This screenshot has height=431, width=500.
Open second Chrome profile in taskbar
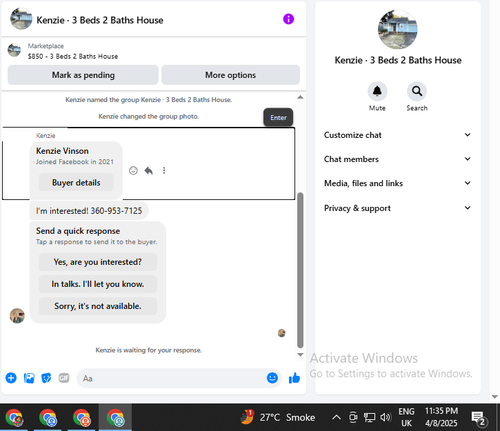pyautogui.click(x=48, y=418)
